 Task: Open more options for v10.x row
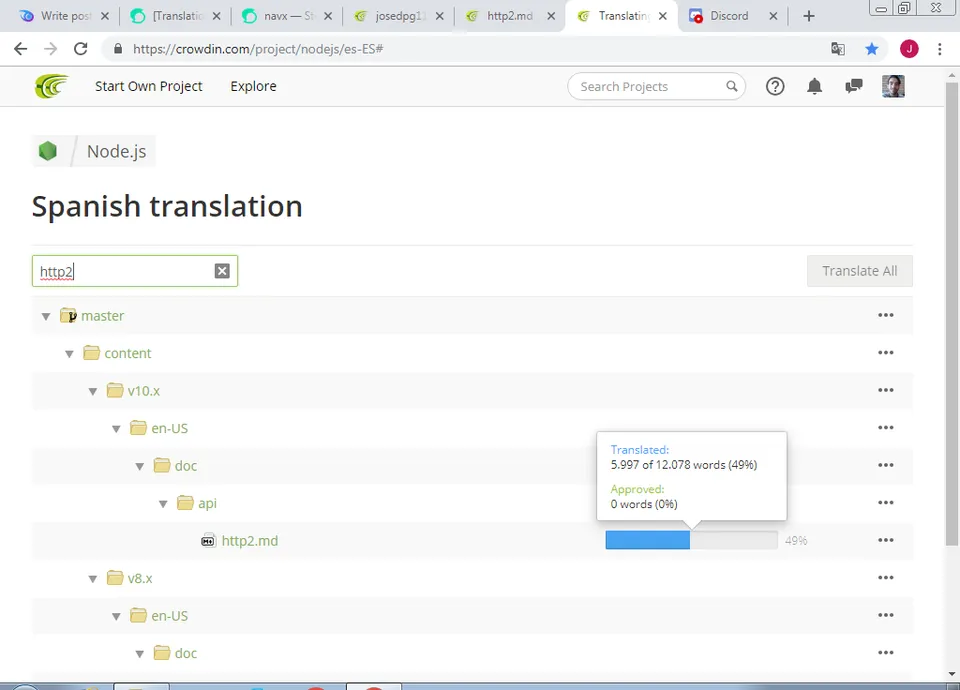click(x=885, y=390)
